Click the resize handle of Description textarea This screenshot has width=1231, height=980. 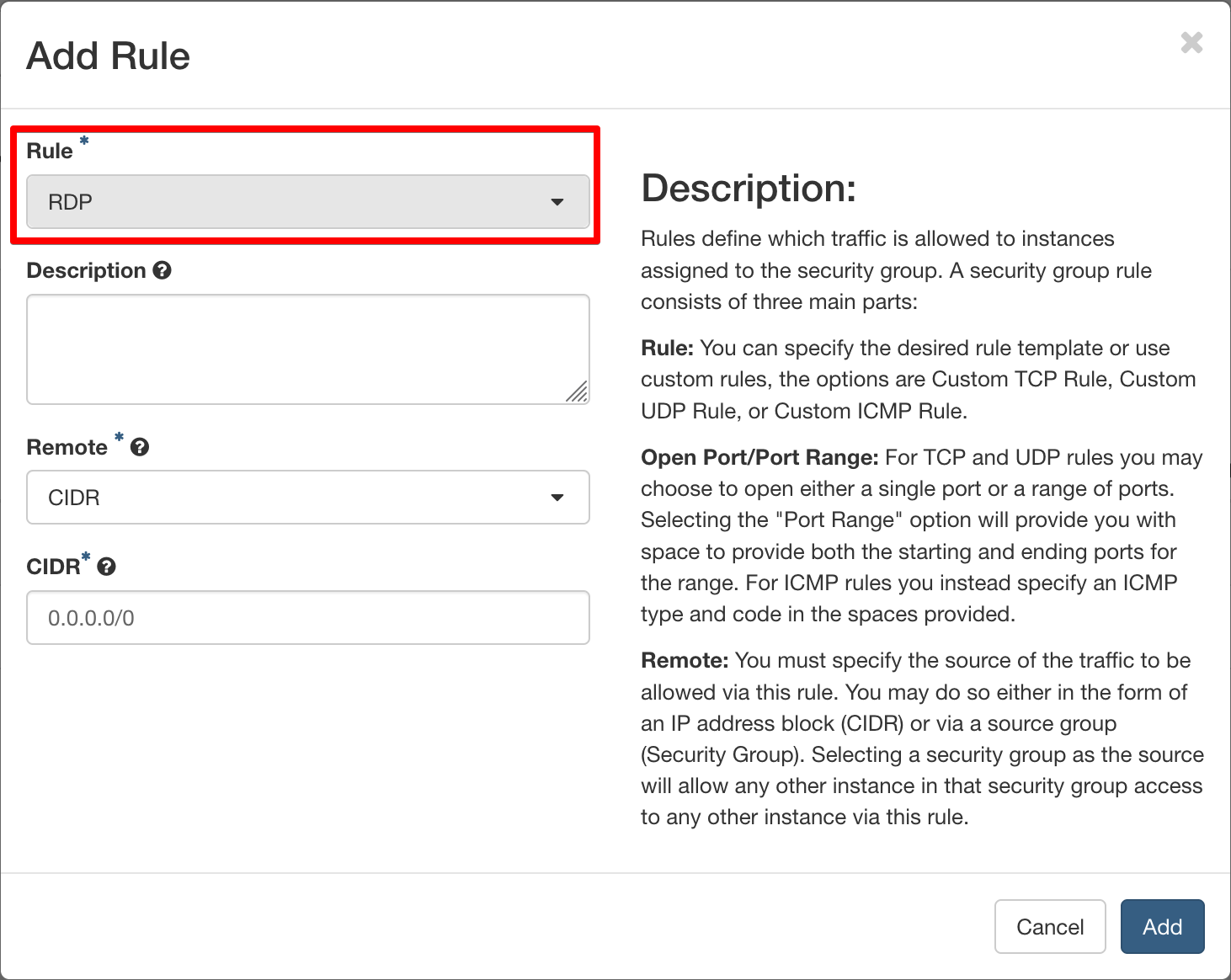(x=578, y=392)
